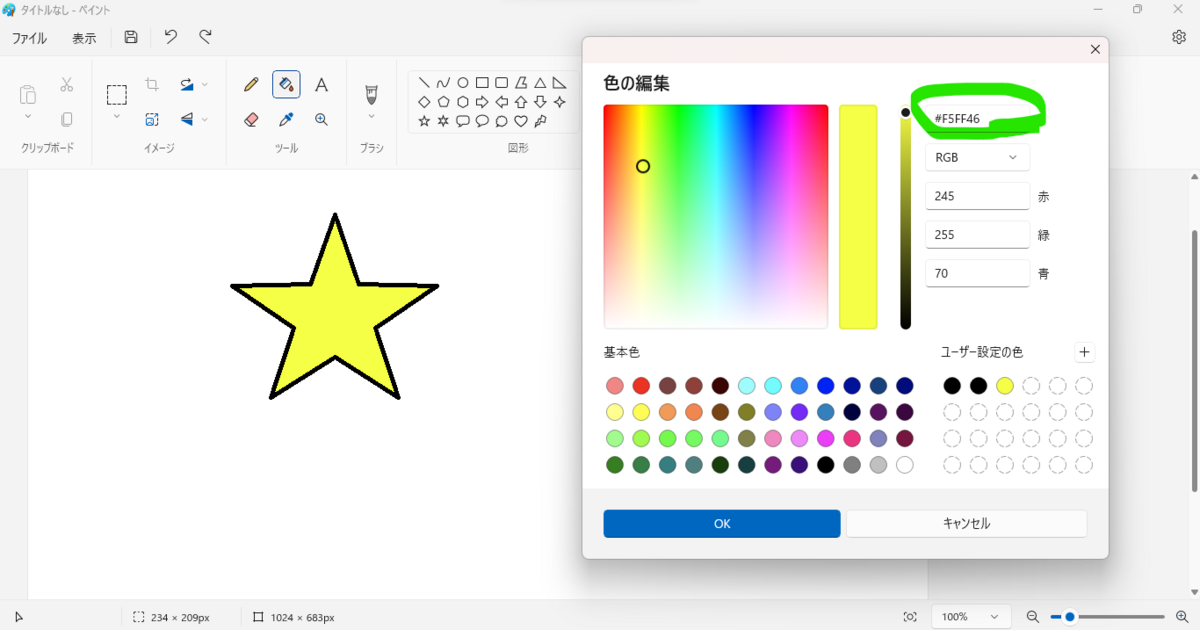Click the vertical canvas scrollbar

click(x=1194, y=360)
